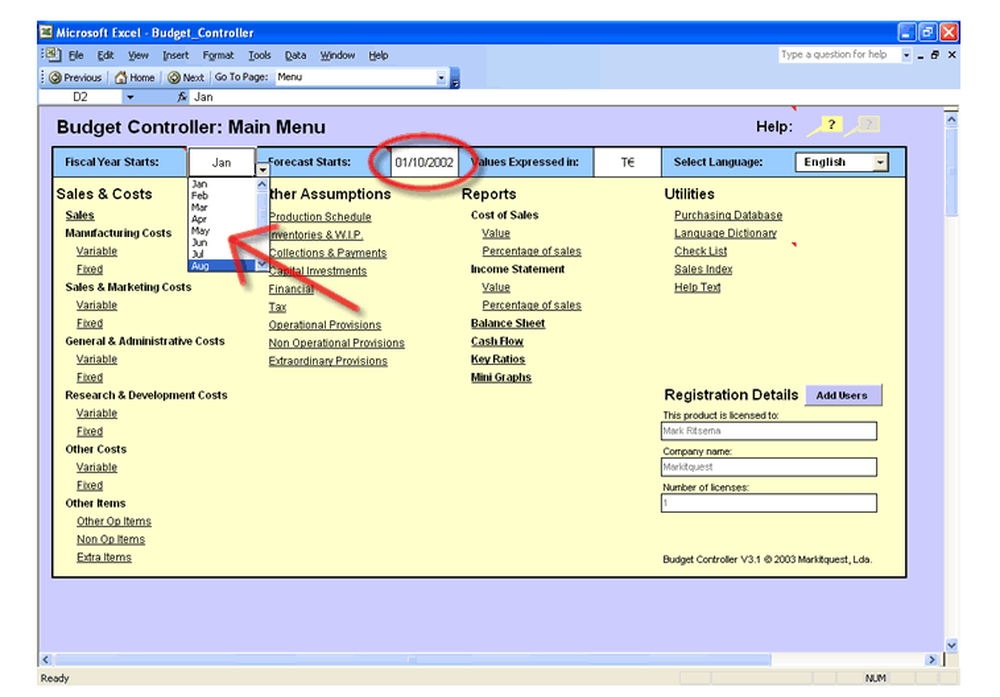Choose Feb in the fiscal year list

tap(200, 196)
